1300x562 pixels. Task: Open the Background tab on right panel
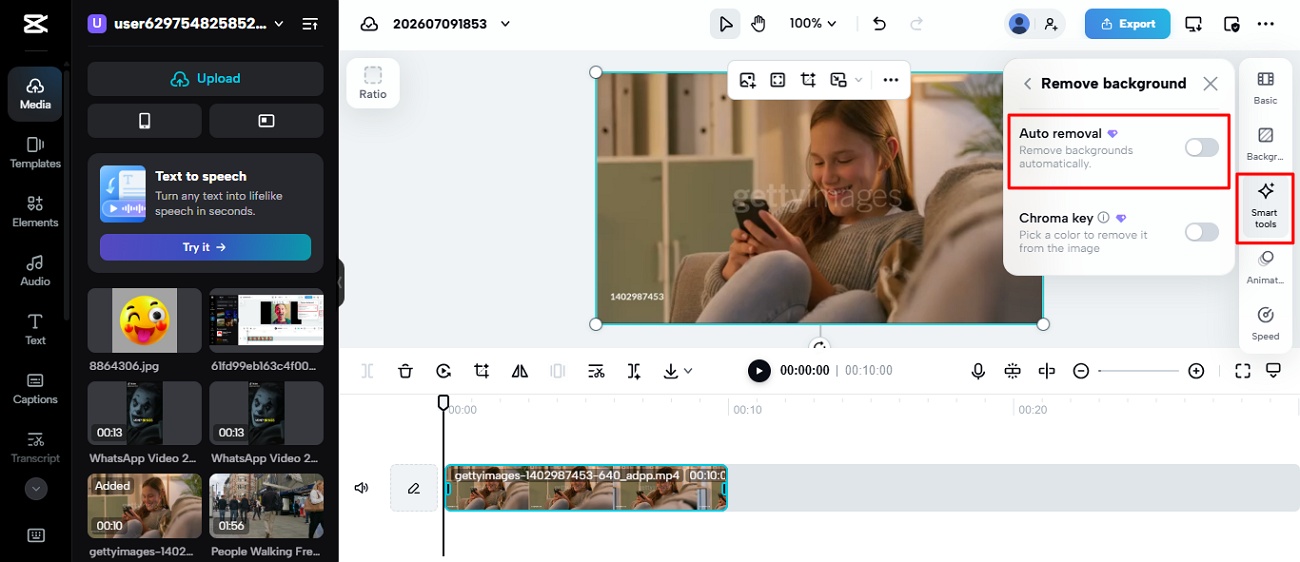pyautogui.click(x=1265, y=144)
